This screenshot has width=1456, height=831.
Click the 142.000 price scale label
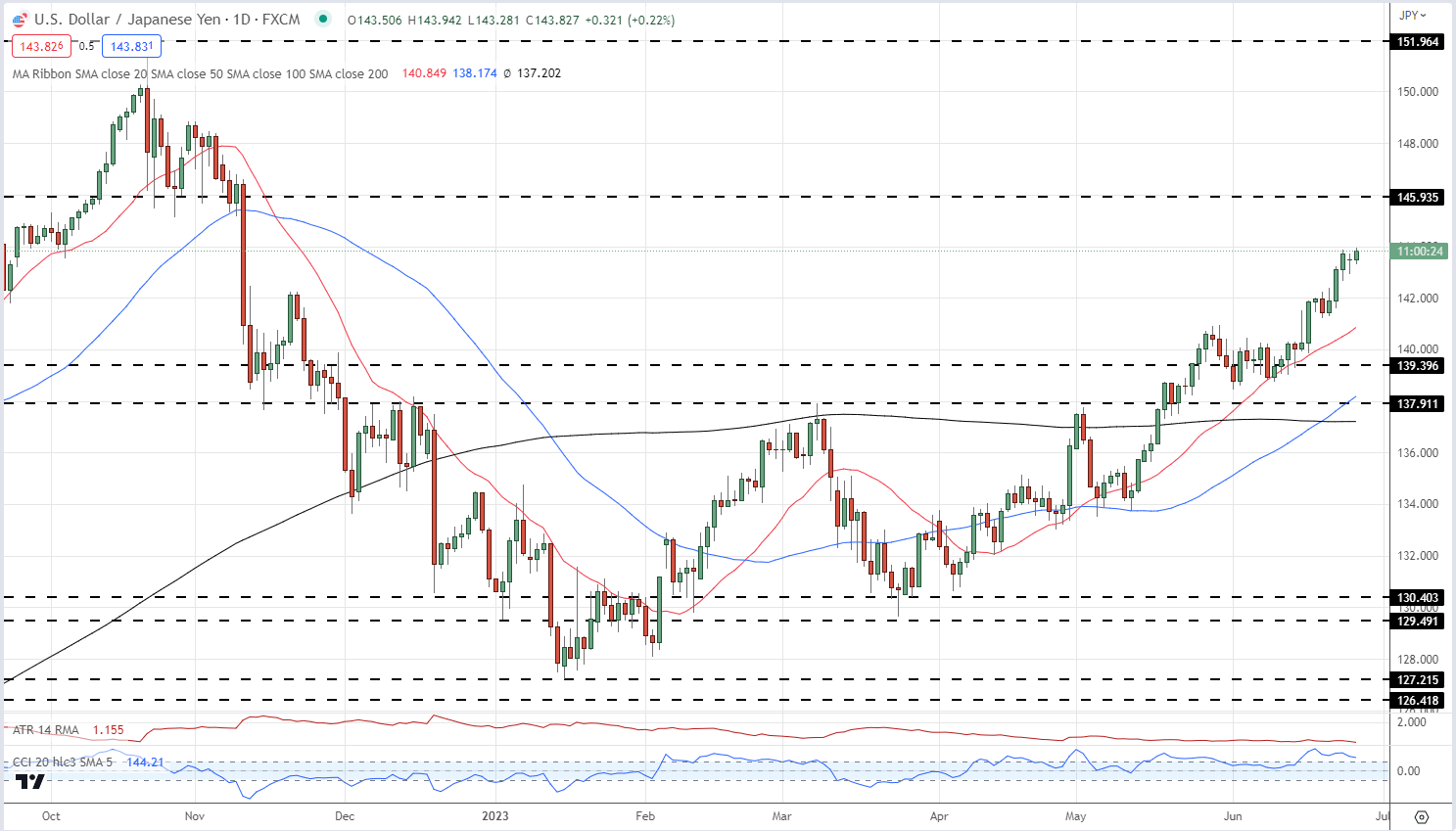(x=1417, y=299)
